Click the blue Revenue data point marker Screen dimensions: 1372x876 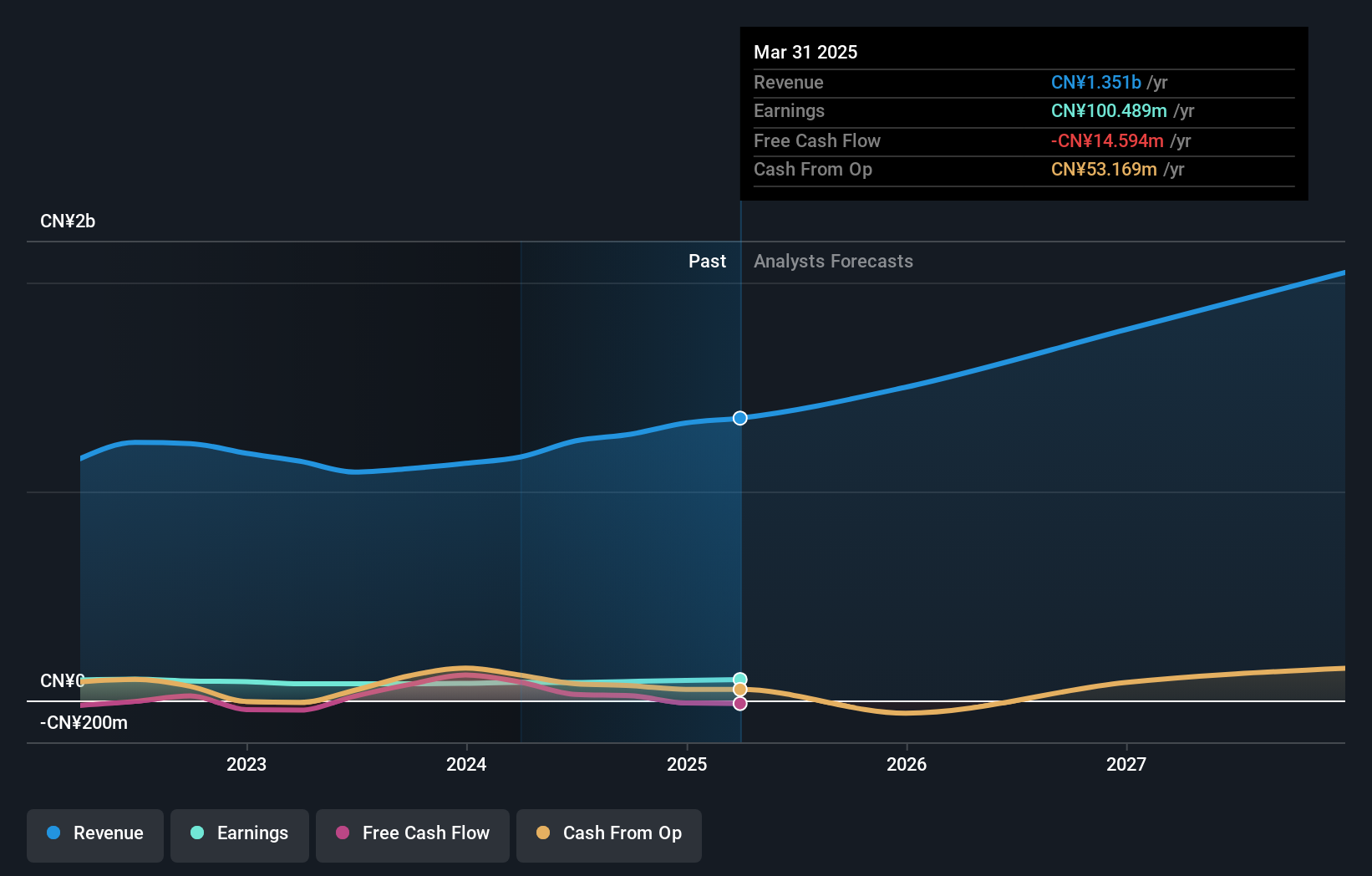click(740, 418)
